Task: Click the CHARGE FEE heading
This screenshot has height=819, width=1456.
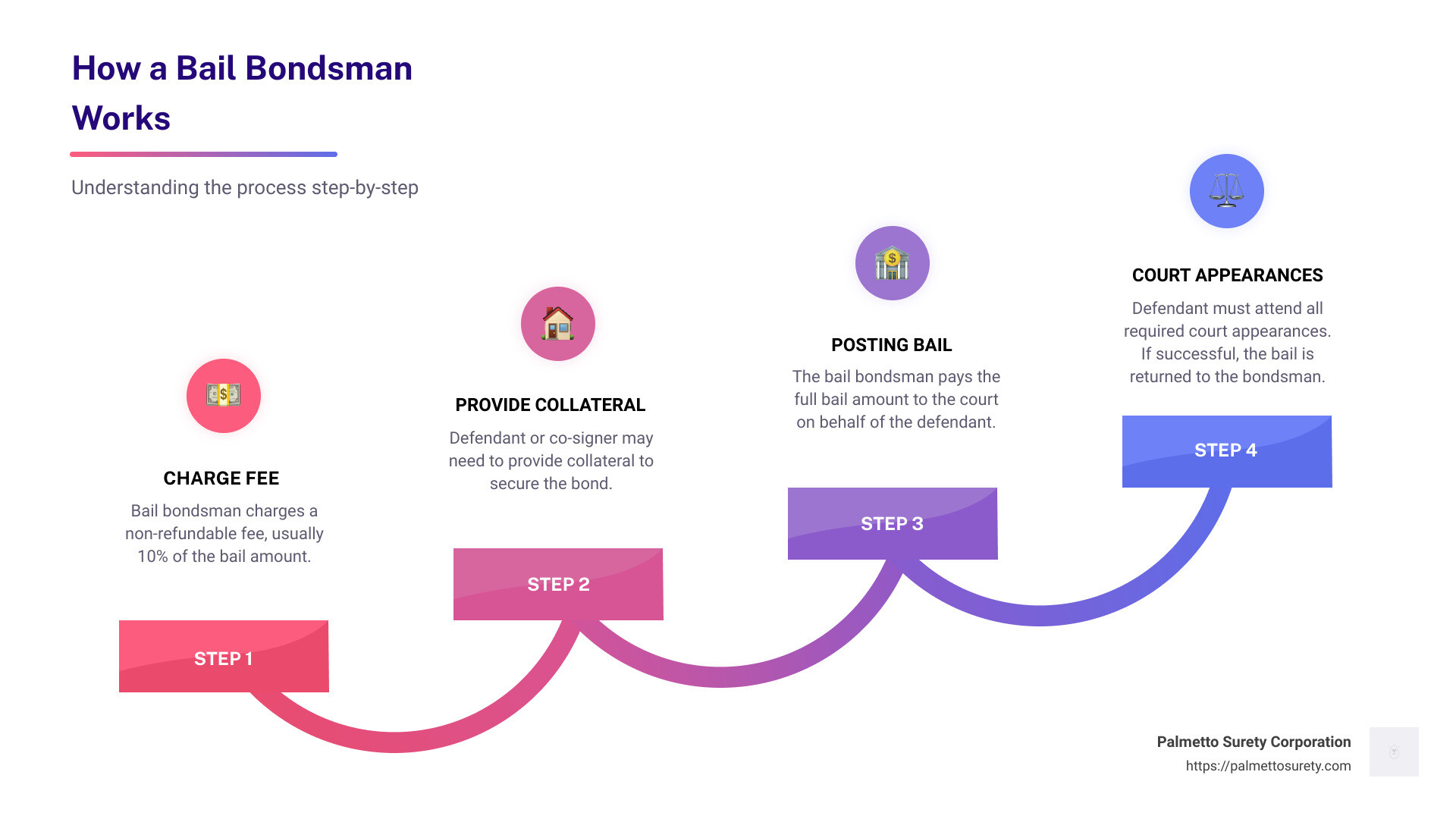Action: point(221,479)
